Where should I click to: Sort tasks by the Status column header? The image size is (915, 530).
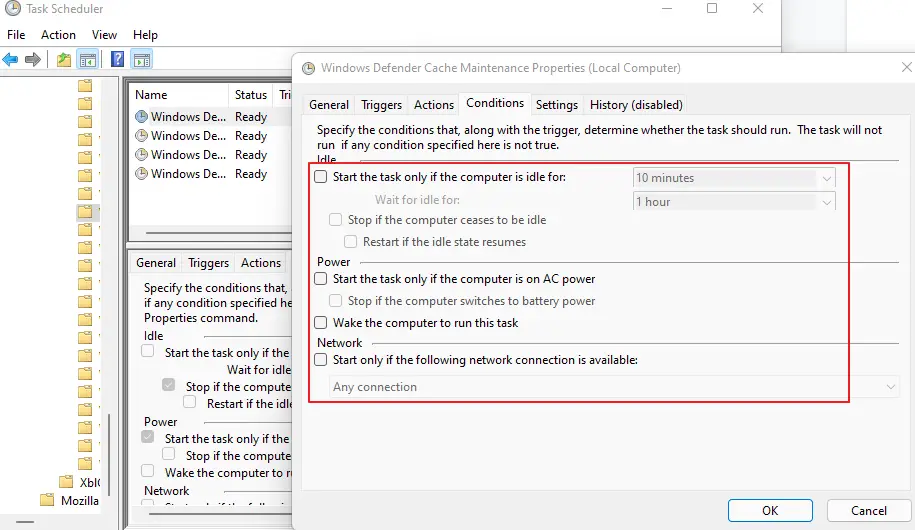pyautogui.click(x=251, y=95)
